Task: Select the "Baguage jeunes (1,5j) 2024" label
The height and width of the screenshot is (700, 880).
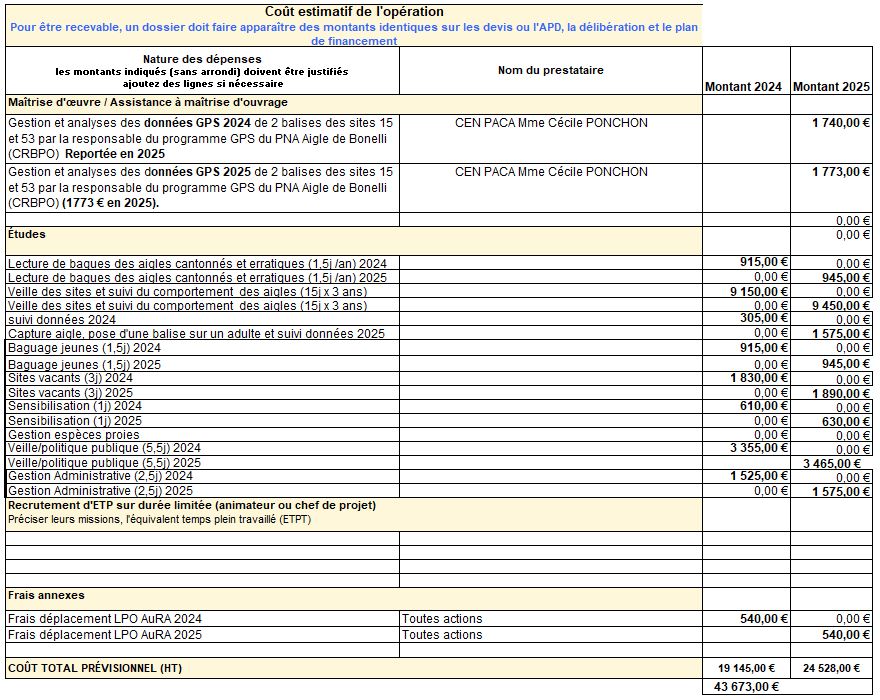Action: [x=84, y=347]
